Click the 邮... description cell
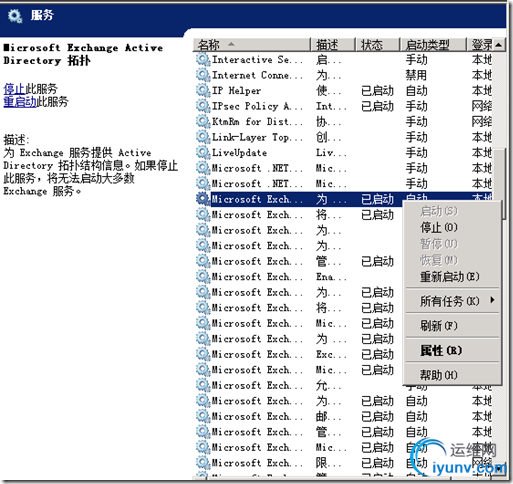Viewport: 513px width, 484px height. tap(328, 416)
